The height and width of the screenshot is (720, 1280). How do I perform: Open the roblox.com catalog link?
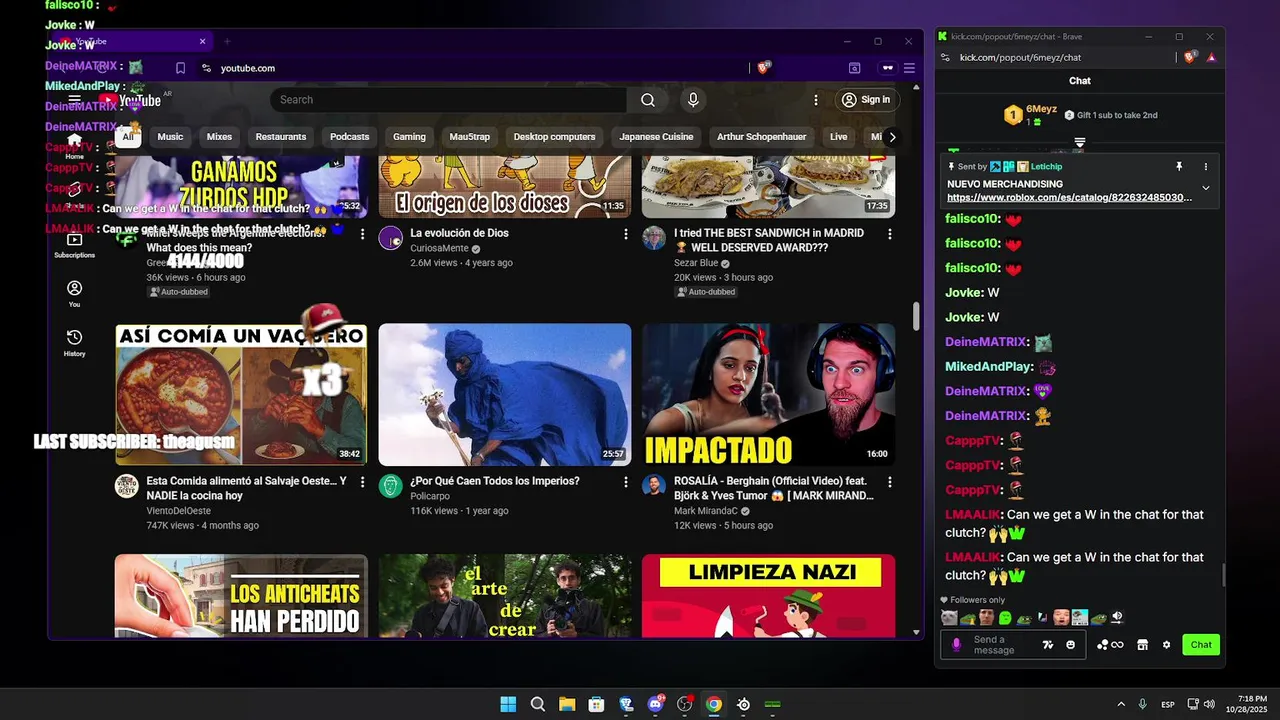(1069, 198)
